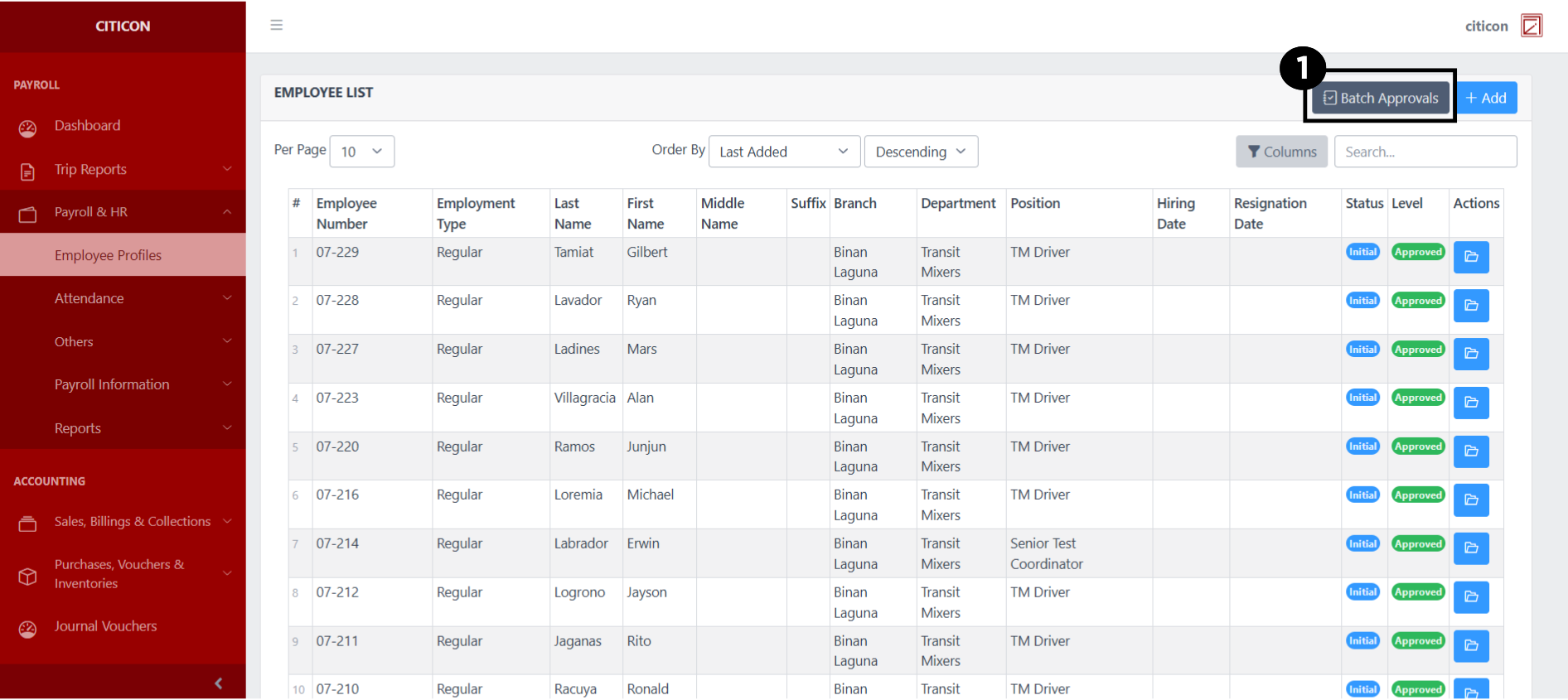Open folder action for employee 07-229
Screen dimensions: 1568x700
click(1470, 257)
